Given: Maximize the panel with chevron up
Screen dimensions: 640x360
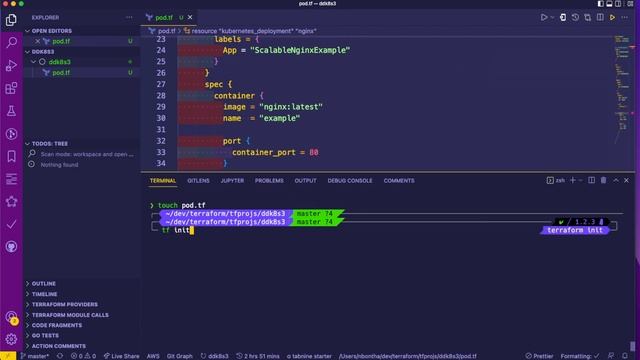Looking at the screenshot, I should tap(616, 180).
